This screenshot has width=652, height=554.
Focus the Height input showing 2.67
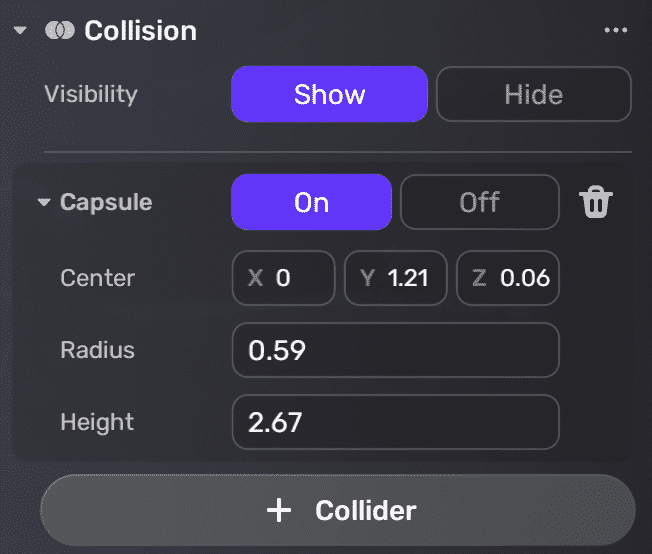[x=395, y=423]
